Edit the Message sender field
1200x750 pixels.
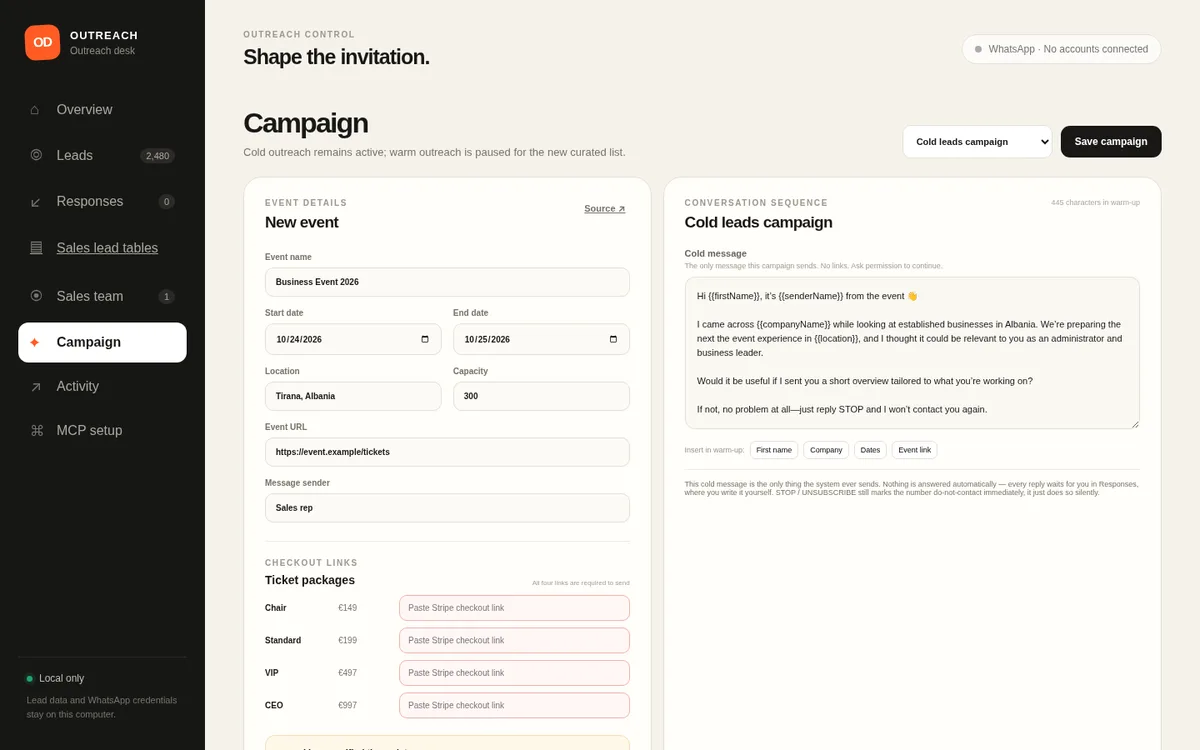(447, 508)
